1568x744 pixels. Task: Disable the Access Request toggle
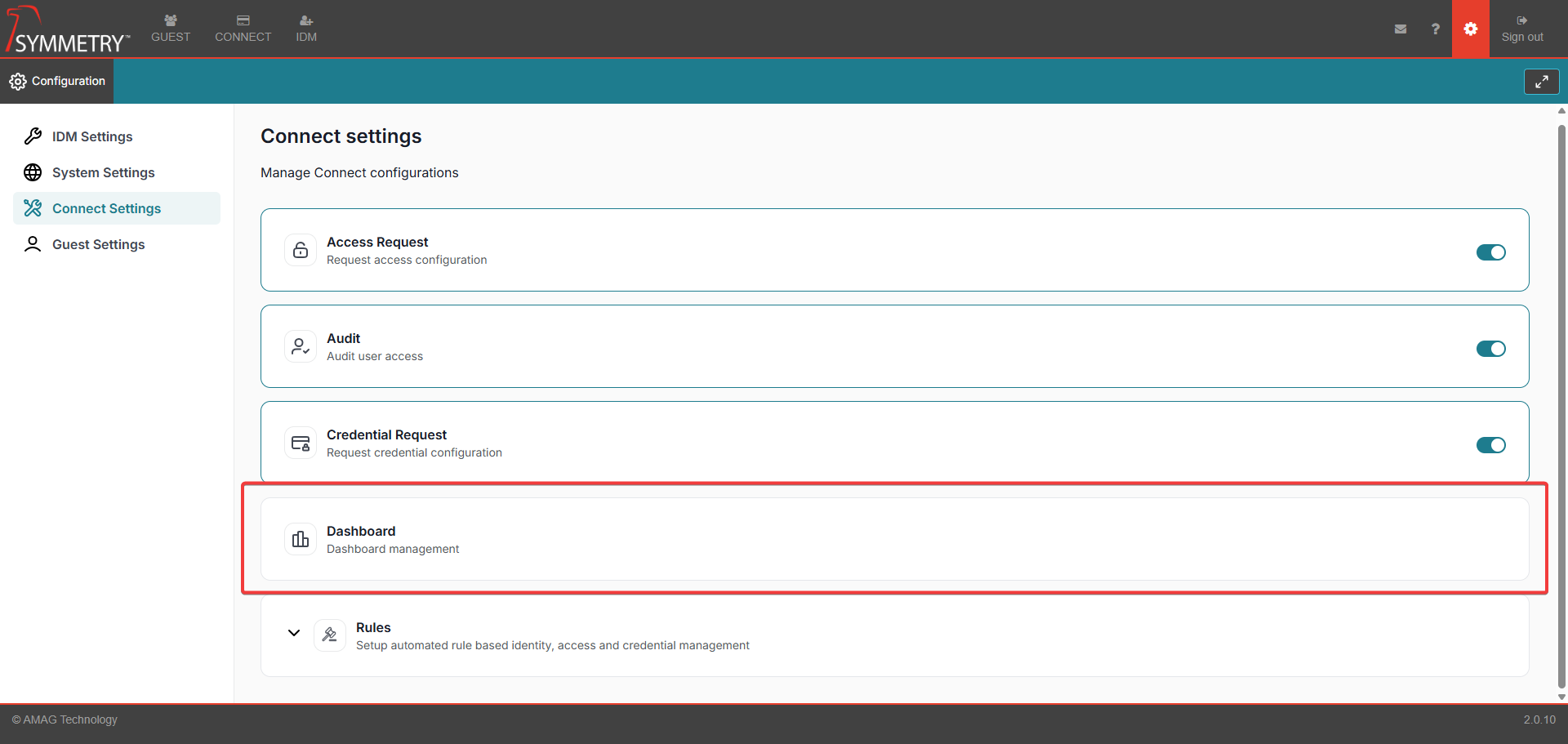tap(1490, 252)
